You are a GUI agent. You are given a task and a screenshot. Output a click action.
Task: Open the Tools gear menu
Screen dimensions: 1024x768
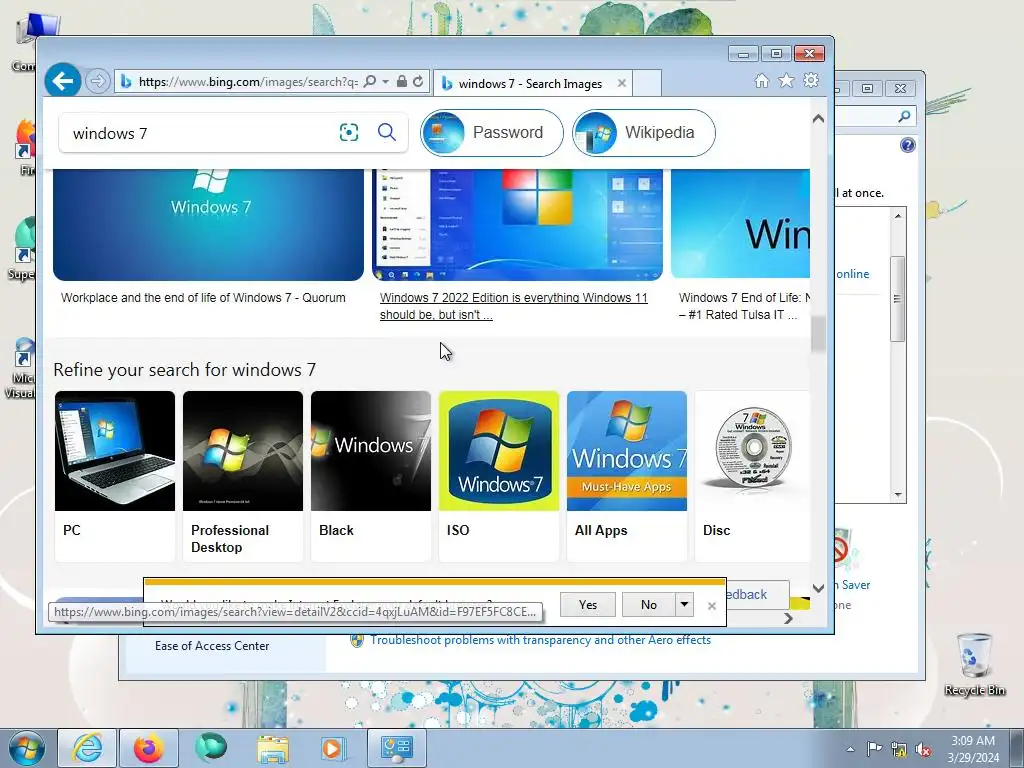pos(811,80)
